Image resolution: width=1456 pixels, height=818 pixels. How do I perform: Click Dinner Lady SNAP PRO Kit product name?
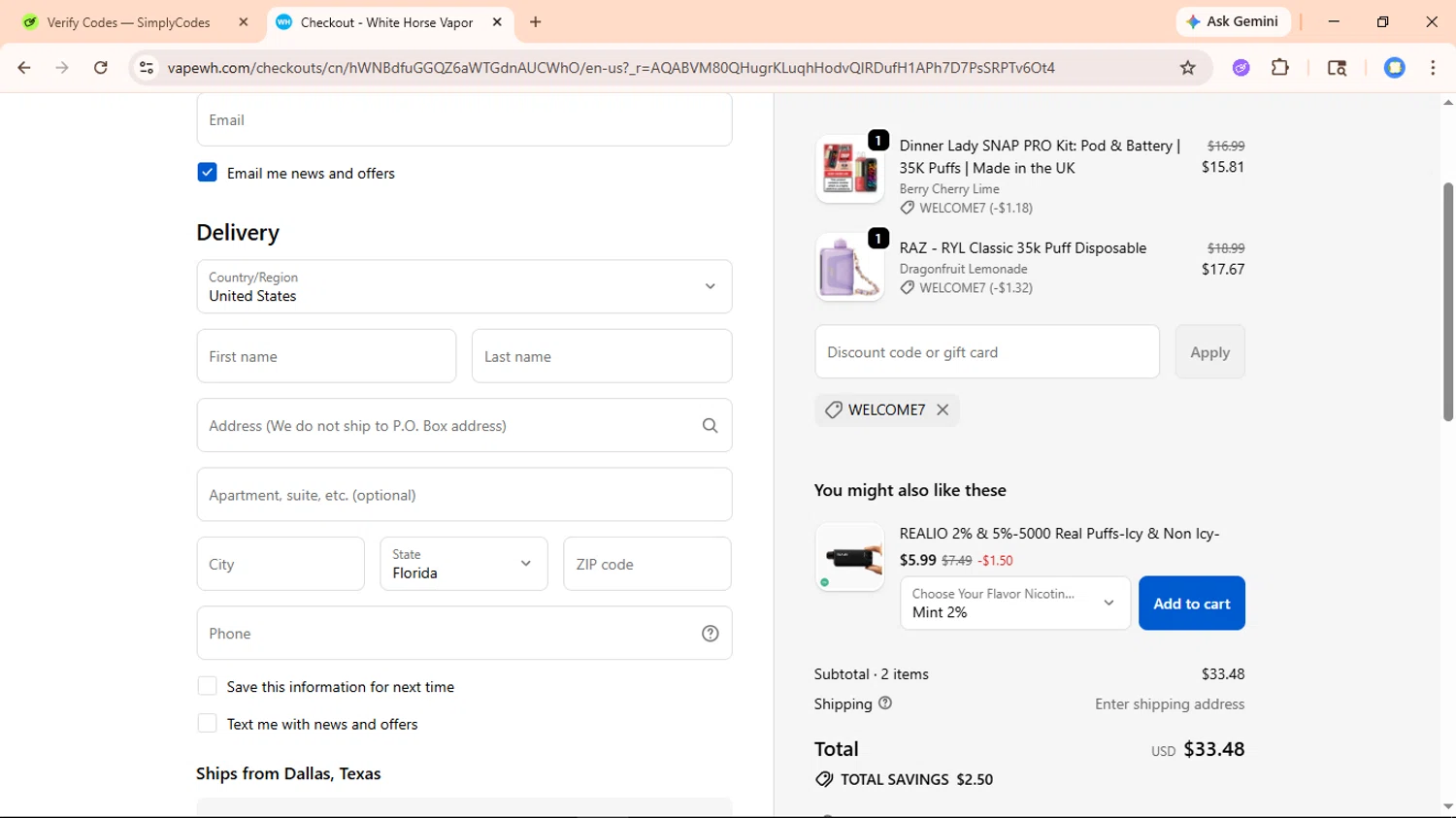1040,156
